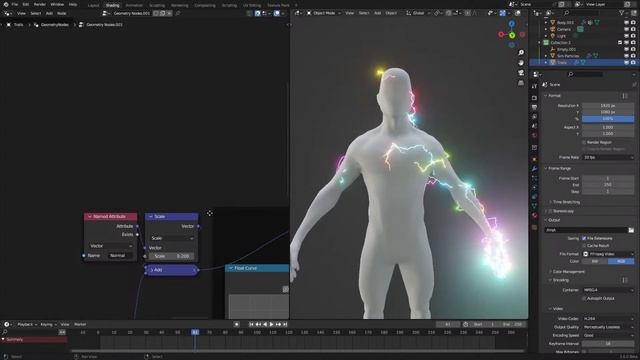Open the Tool properties tab icon
Image resolution: width=640 pixels, height=360 pixels.
point(534,87)
